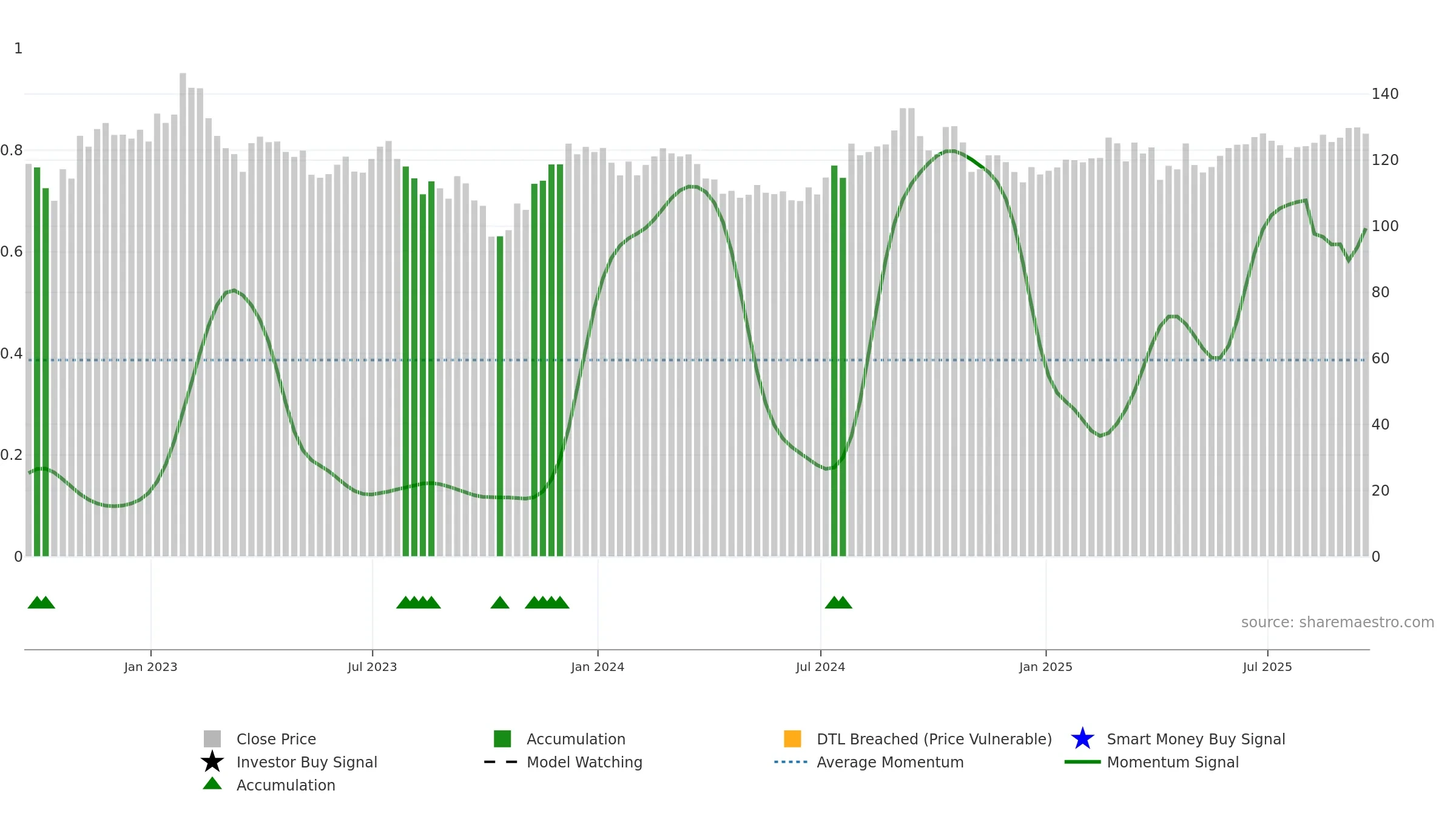Click the lone accumulation triangle near Oct 2023

(x=500, y=602)
